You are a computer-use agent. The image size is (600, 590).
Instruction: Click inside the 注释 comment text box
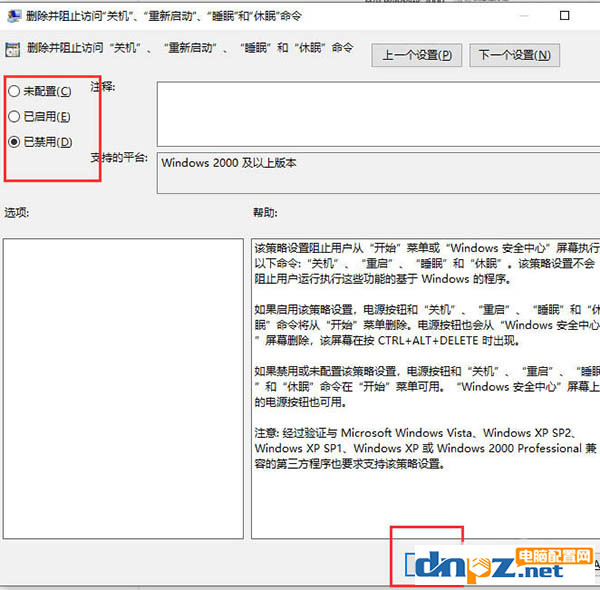click(x=378, y=114)
